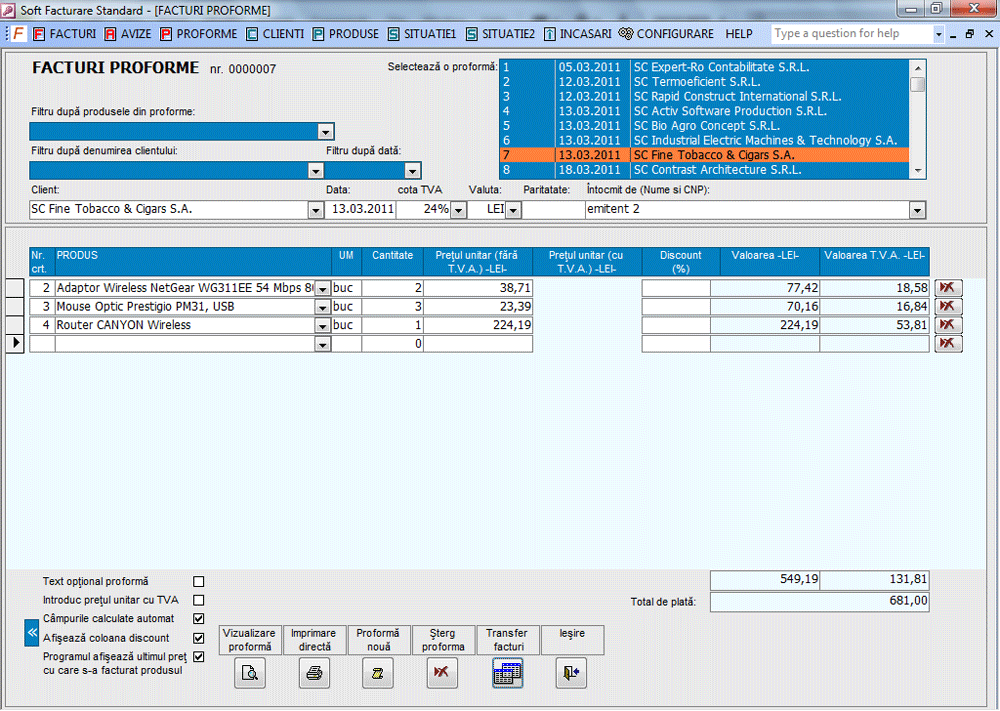Select proforma SC Rapid Construct International S.R.L.
The height and width of the screenshot is (711, 1000).
704,97
